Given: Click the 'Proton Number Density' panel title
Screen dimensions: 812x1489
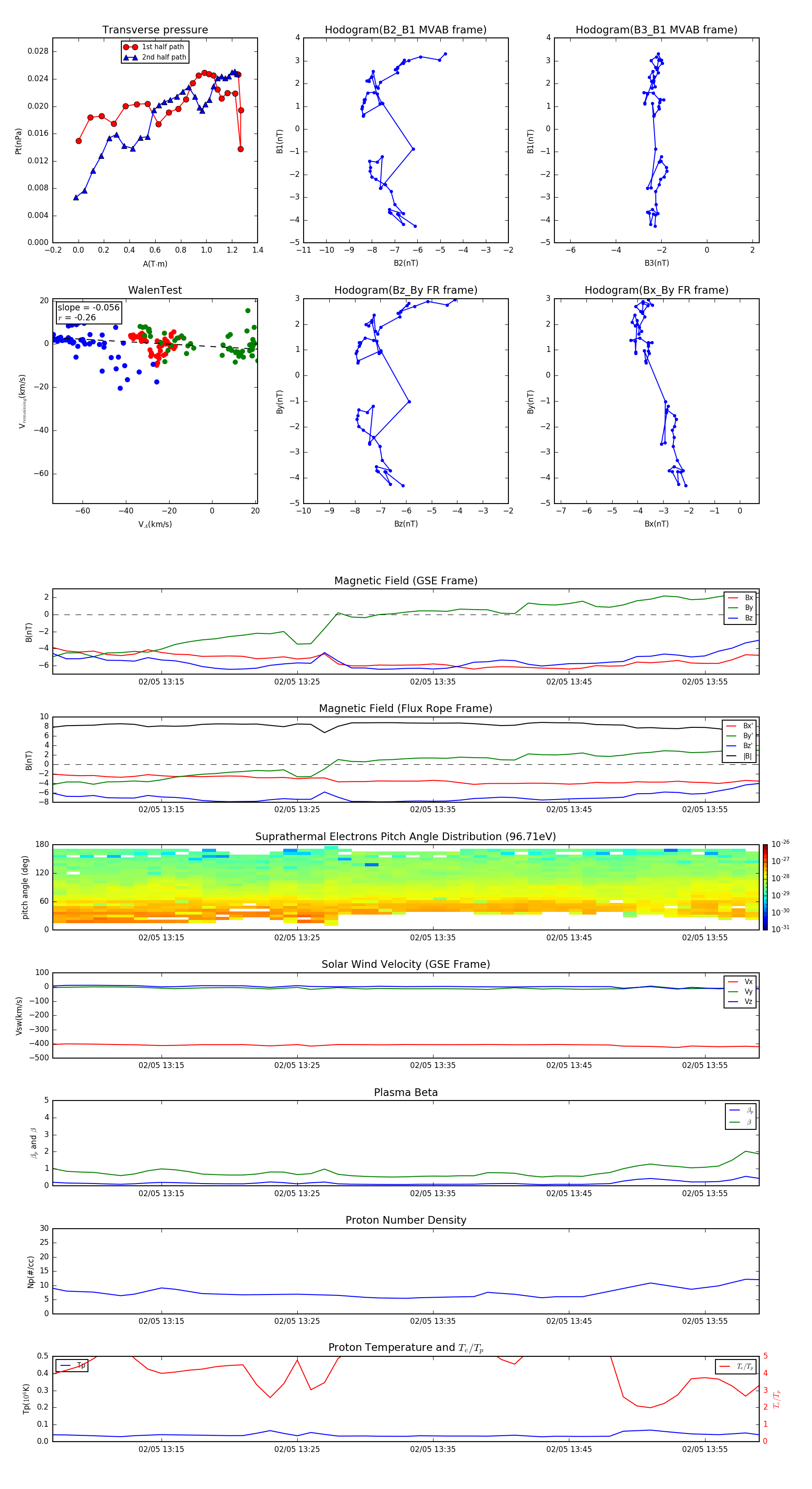Looking at the screenshot, I should point(406,1220).
